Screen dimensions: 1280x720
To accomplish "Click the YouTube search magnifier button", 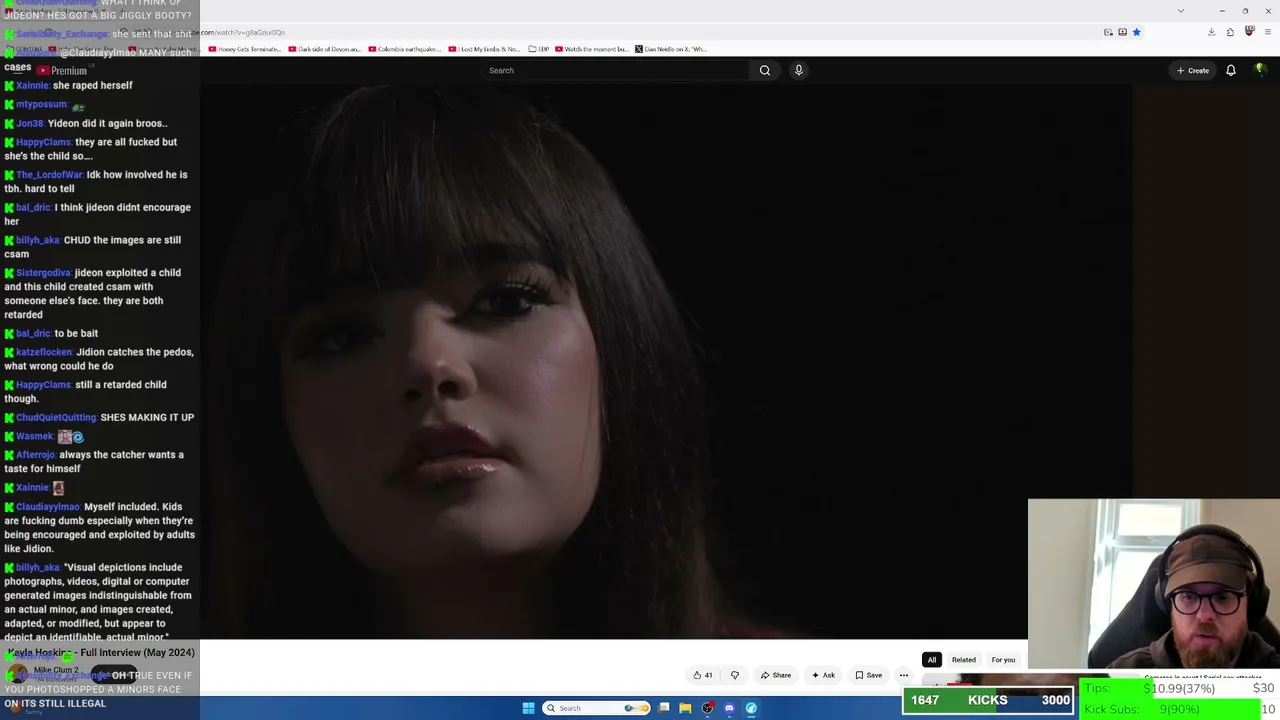I will [765, 70].
